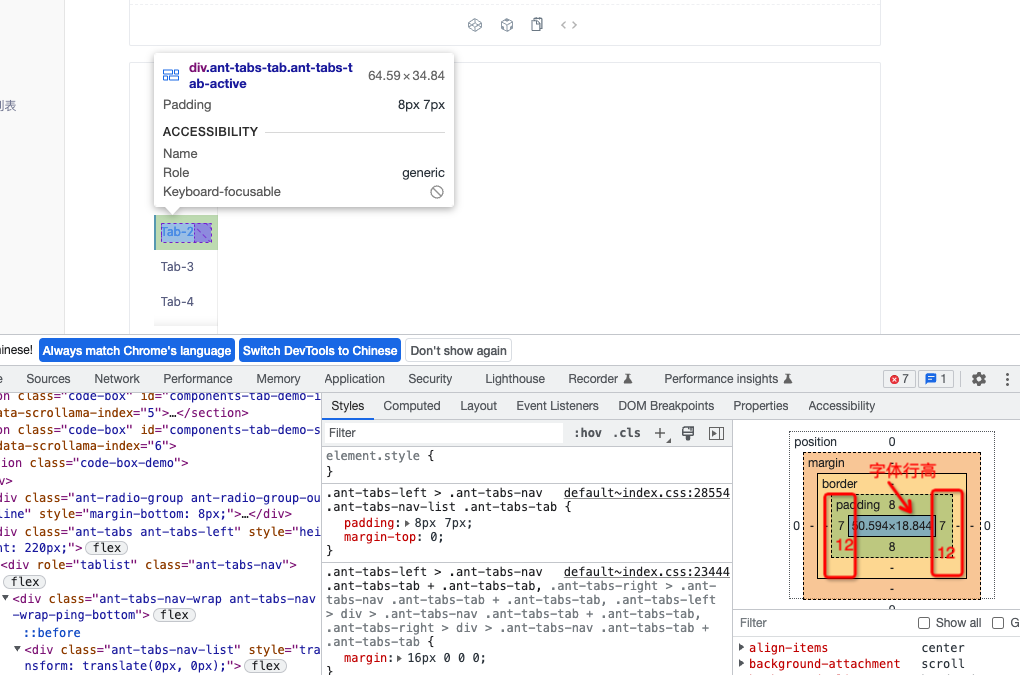Select the Tab-4 vertical tab
Viewport: 1020px width, 675px height.
click(x=177, y=302)
